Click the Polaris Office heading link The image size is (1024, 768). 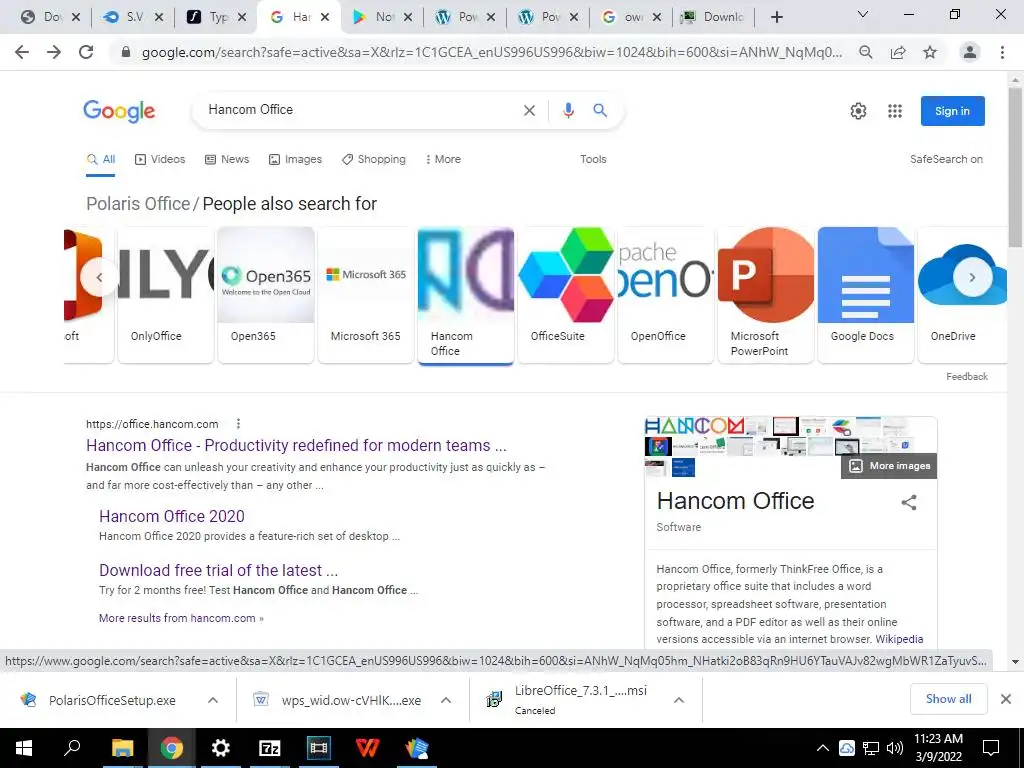(x=138, y=204)
